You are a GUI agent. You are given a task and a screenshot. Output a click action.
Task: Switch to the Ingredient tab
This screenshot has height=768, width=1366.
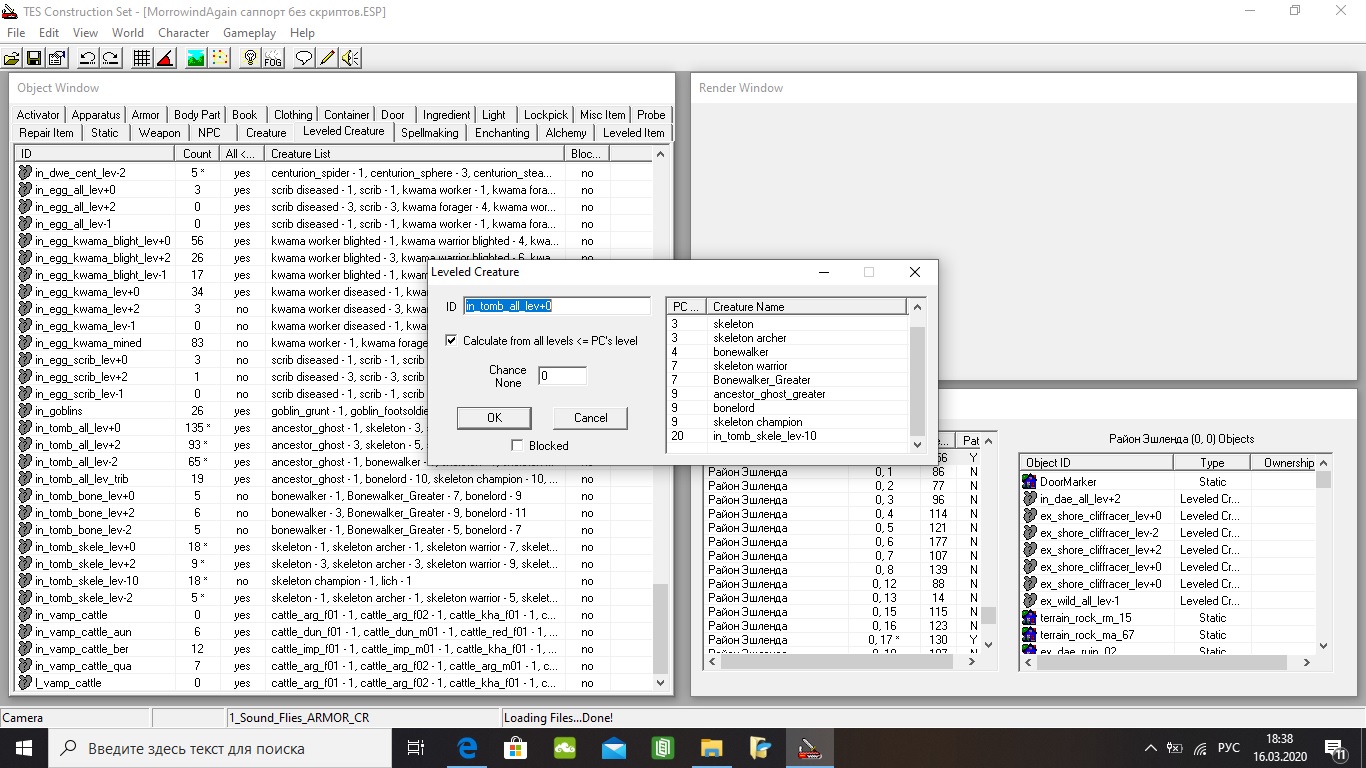(x=446, y=115)
